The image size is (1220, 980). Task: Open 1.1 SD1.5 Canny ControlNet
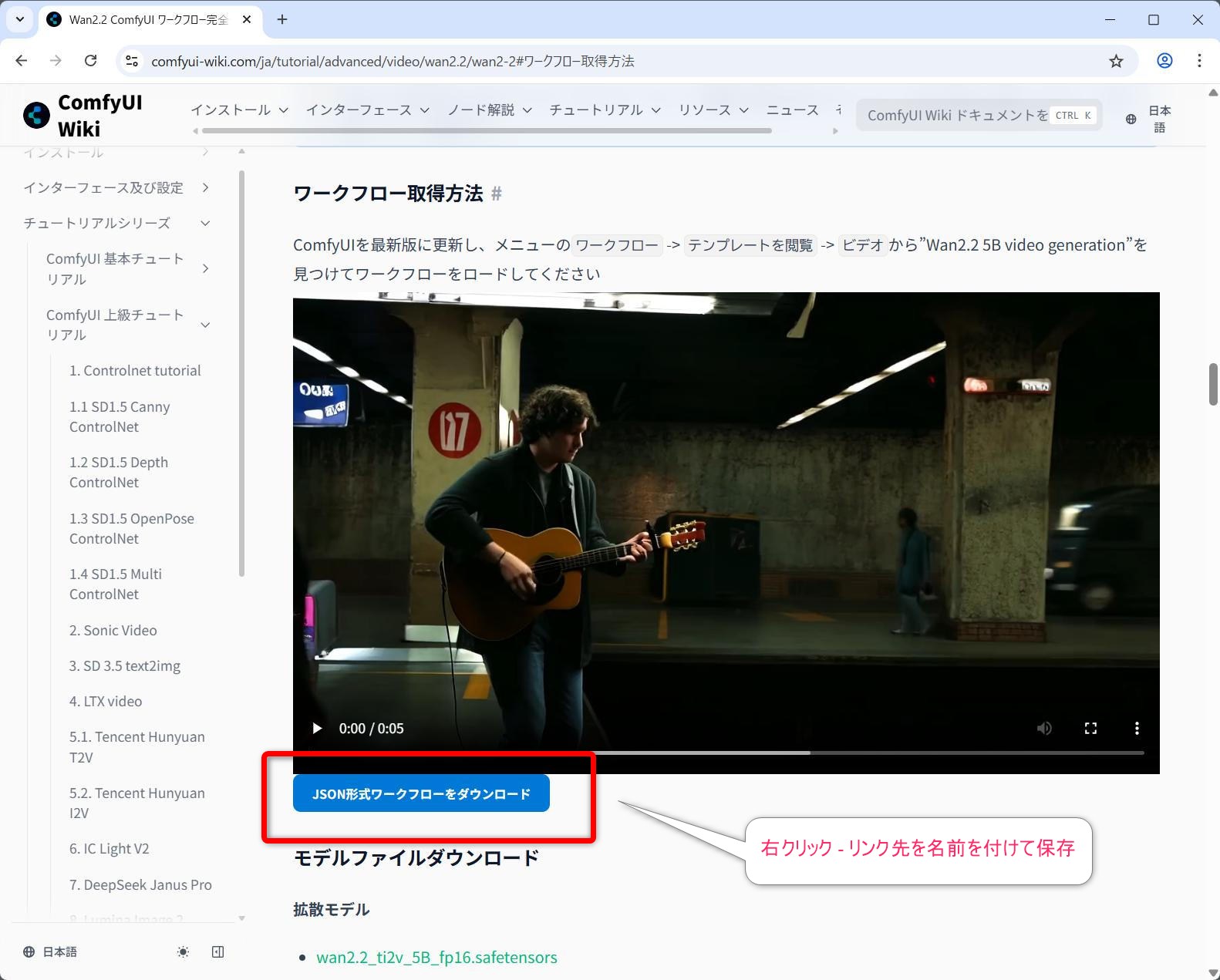(x=120, y=416)
